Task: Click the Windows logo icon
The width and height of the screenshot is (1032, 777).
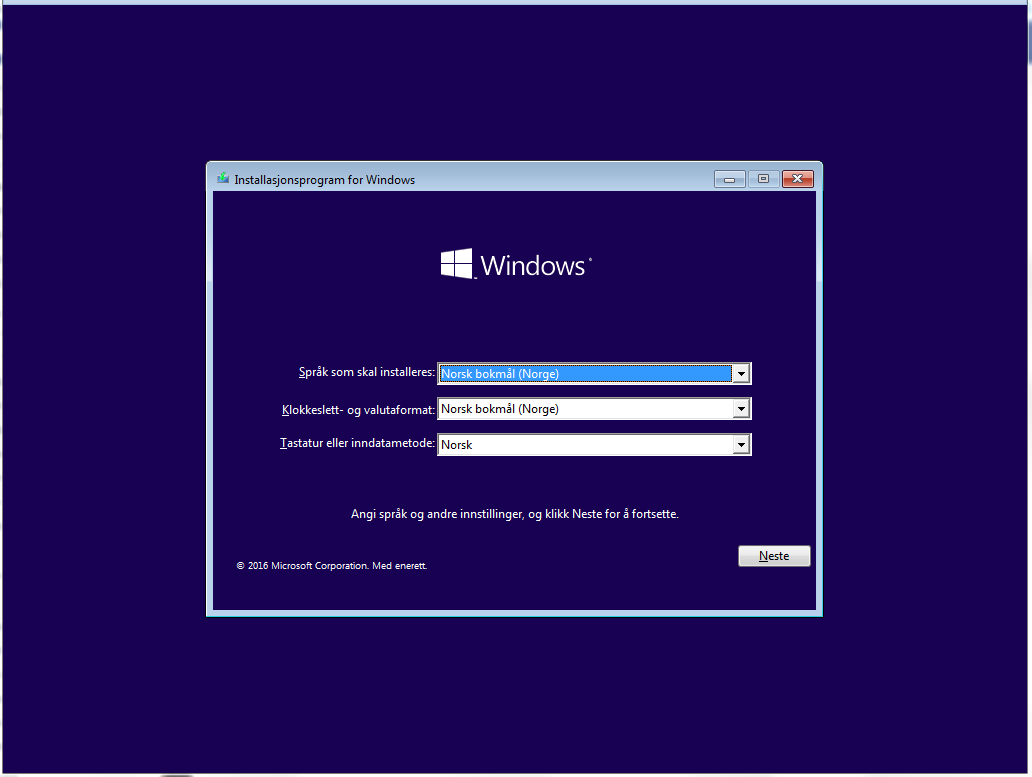Action: (457, 264)
